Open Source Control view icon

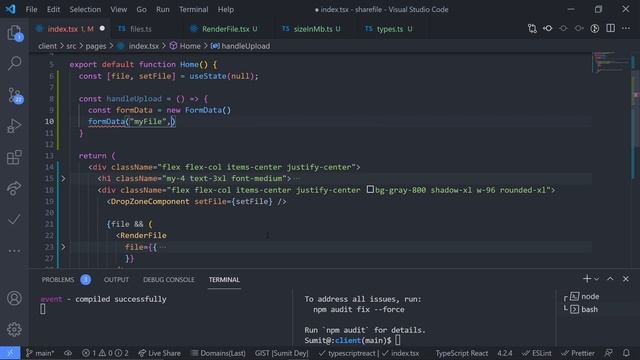pos(14,95)
